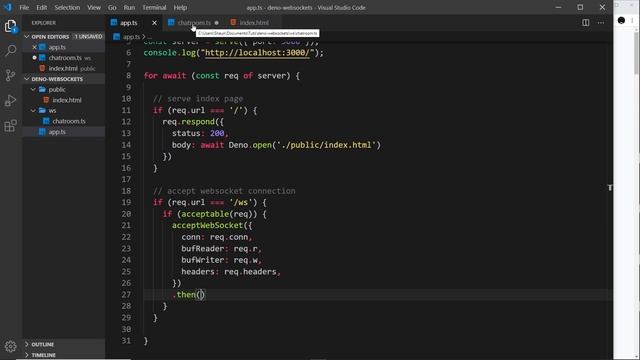Click the VS Code logo icon in title bar
This screenshot has height=360, width=640.
[x=8, y=7]
